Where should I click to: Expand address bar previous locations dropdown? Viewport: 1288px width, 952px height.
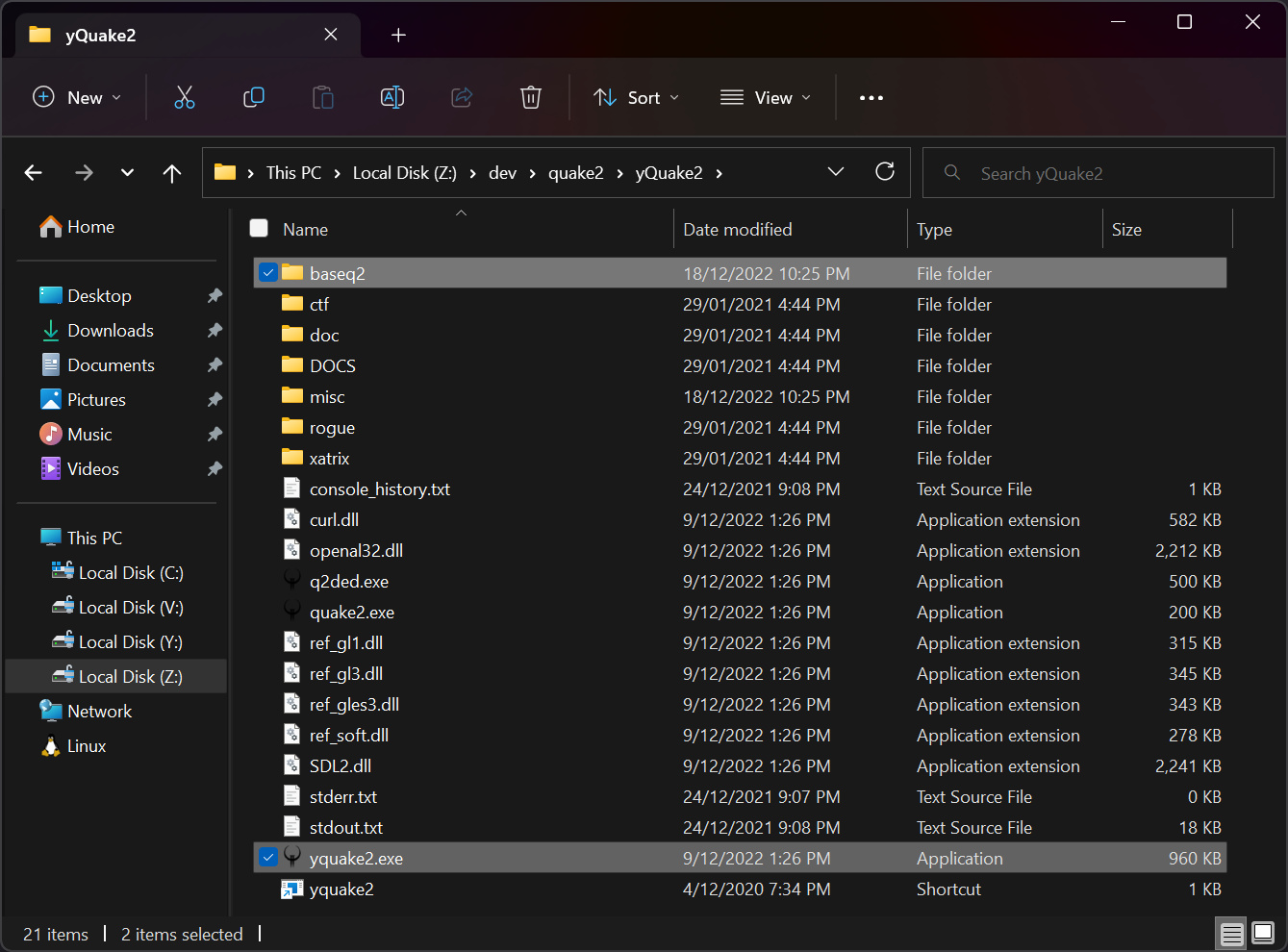[x=836, y=172]
